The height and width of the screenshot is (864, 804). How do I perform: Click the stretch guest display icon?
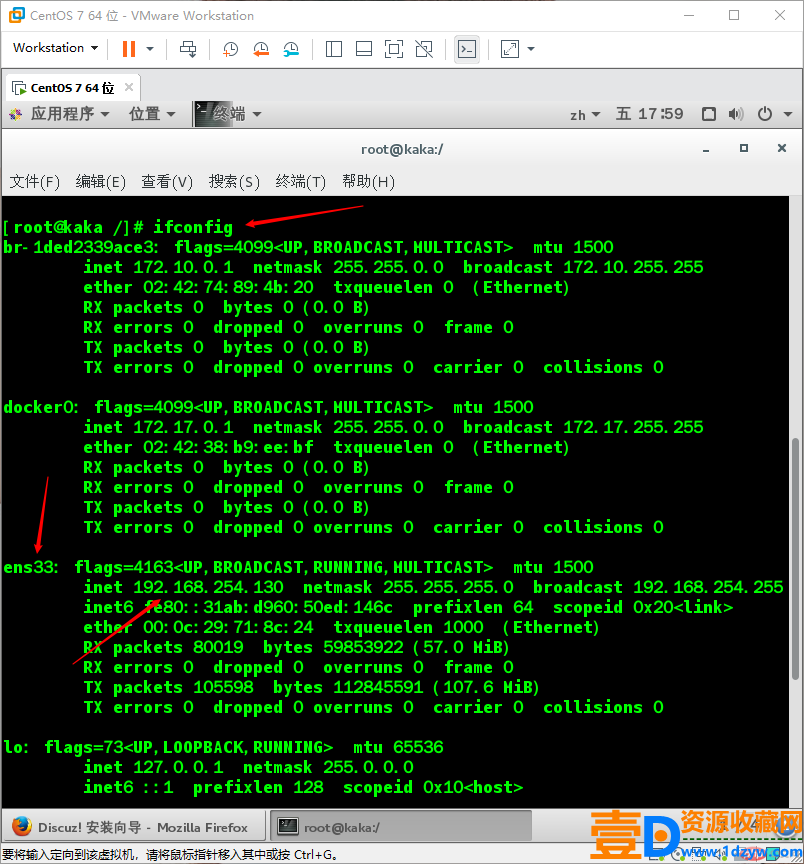510,49
